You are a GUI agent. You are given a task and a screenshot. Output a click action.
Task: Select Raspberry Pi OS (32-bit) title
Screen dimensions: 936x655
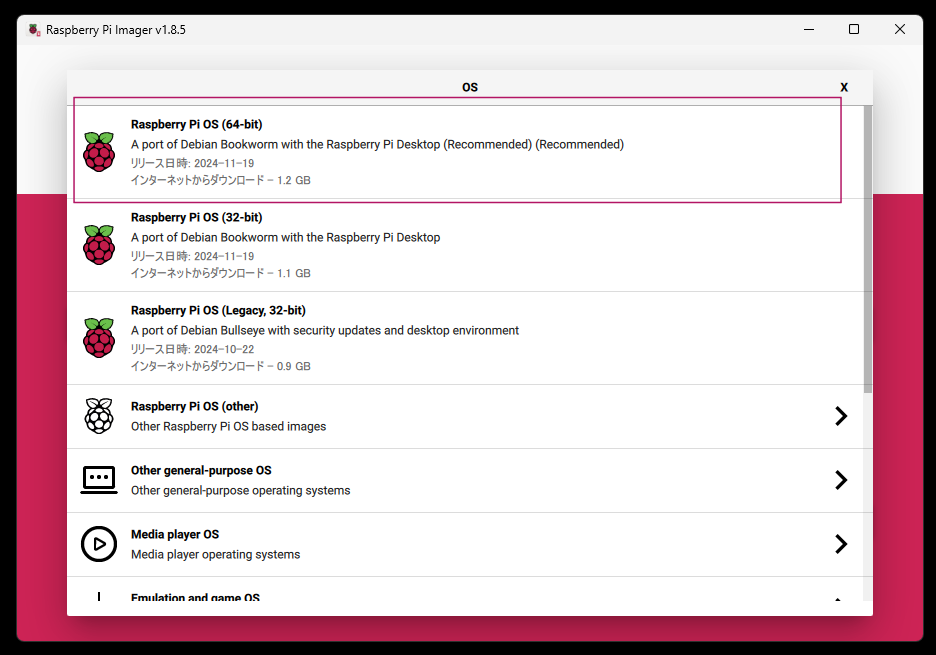point(196,217)
